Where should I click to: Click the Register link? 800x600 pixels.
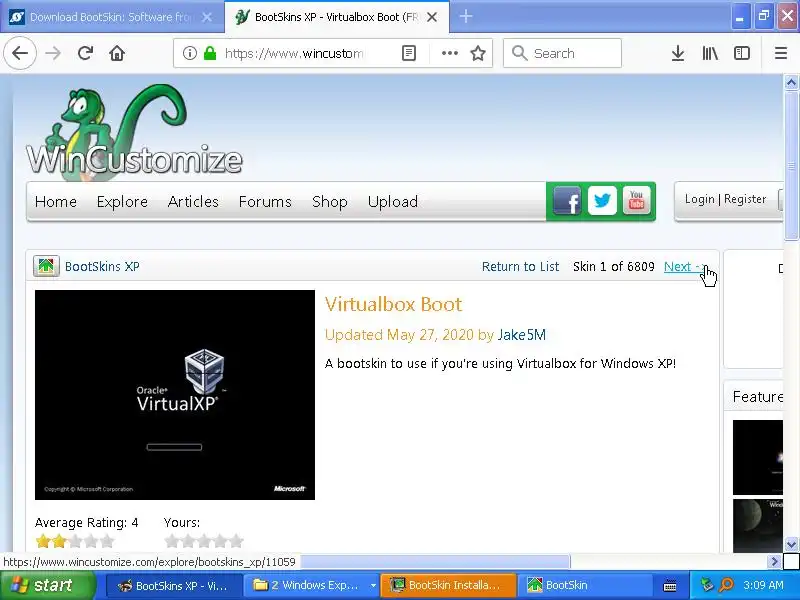[x=745, y=199]
